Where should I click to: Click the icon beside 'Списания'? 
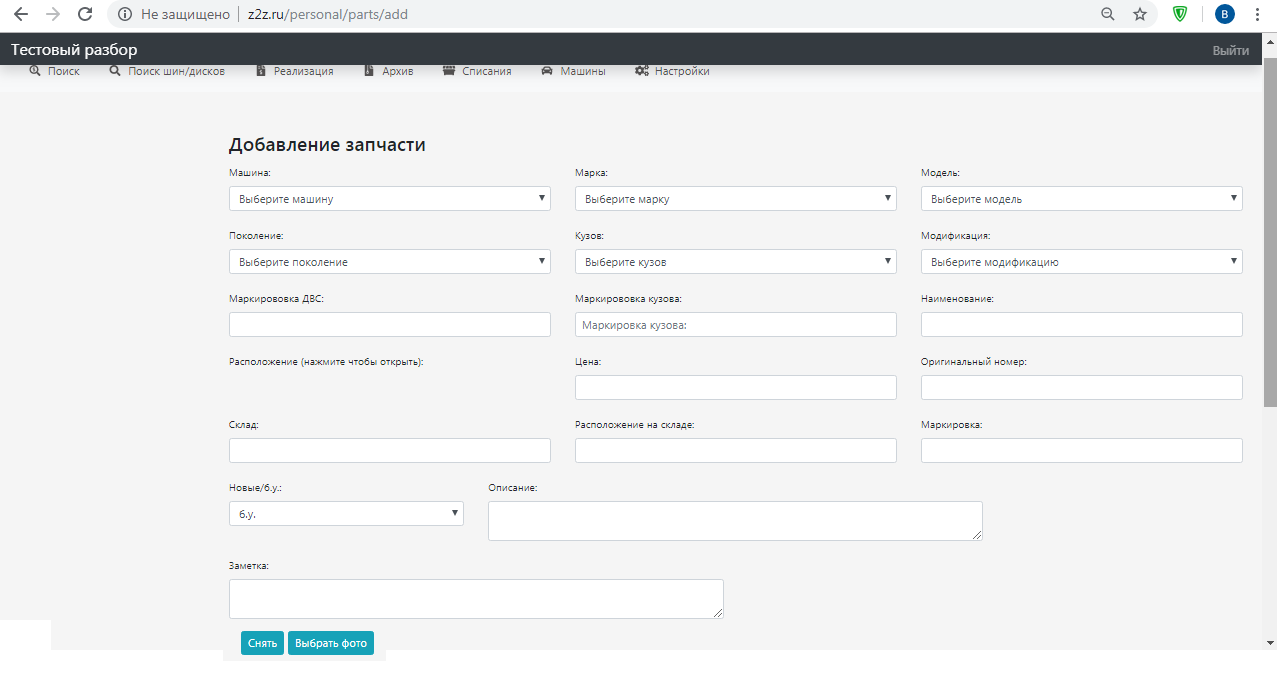coord(449,71)
